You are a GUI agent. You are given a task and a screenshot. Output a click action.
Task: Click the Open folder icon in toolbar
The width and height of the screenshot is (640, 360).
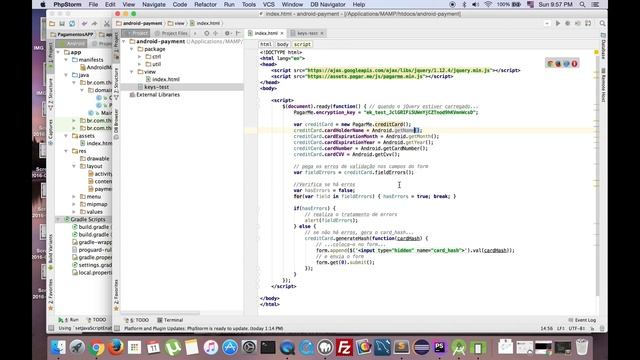(x=52, y=24)
